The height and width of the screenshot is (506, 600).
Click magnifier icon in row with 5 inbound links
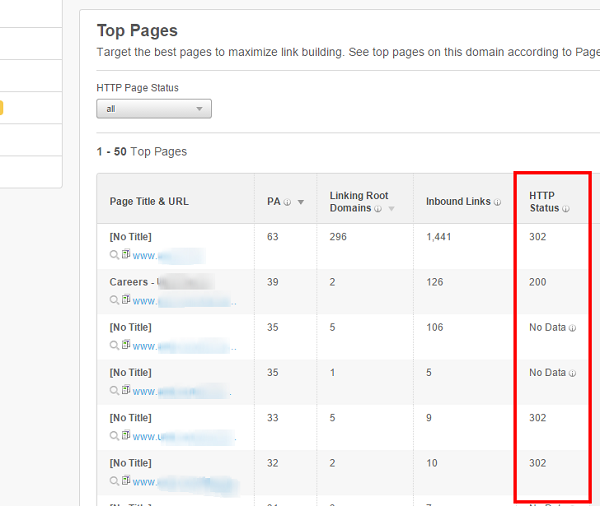pos(114,391)
